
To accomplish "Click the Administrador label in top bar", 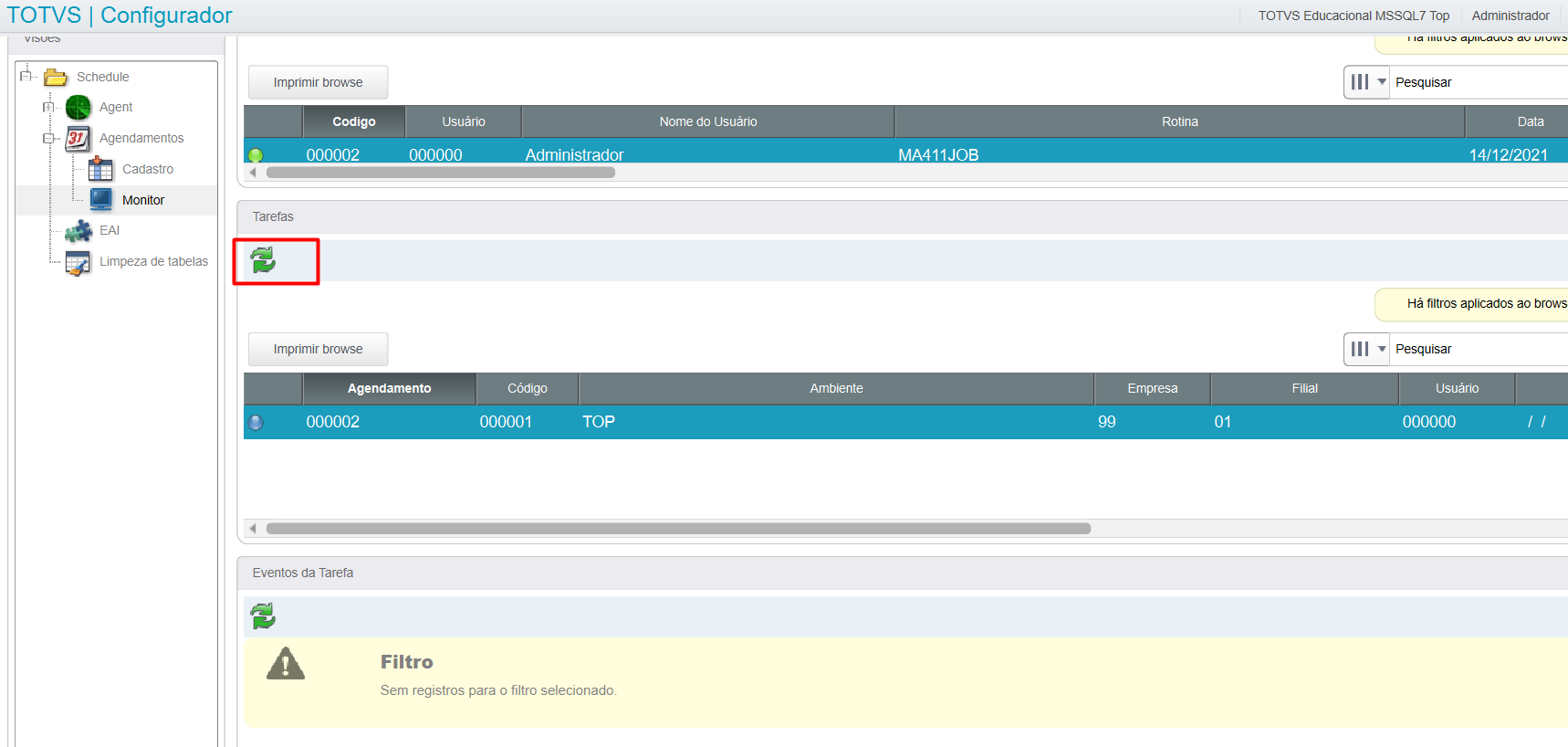I will click(1511, 16).
